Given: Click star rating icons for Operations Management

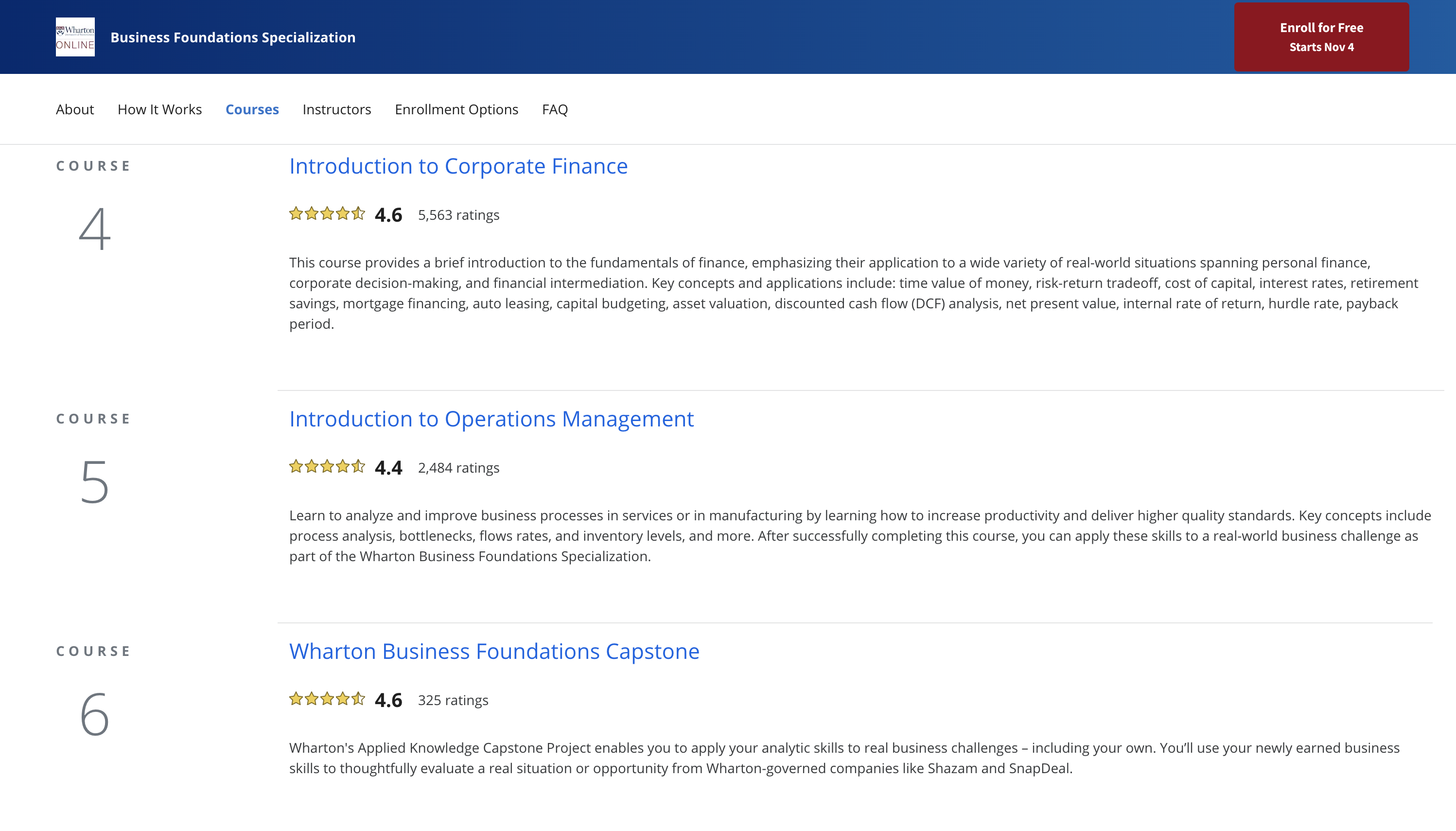Looking at the screenshot, I should pos(327,467).
